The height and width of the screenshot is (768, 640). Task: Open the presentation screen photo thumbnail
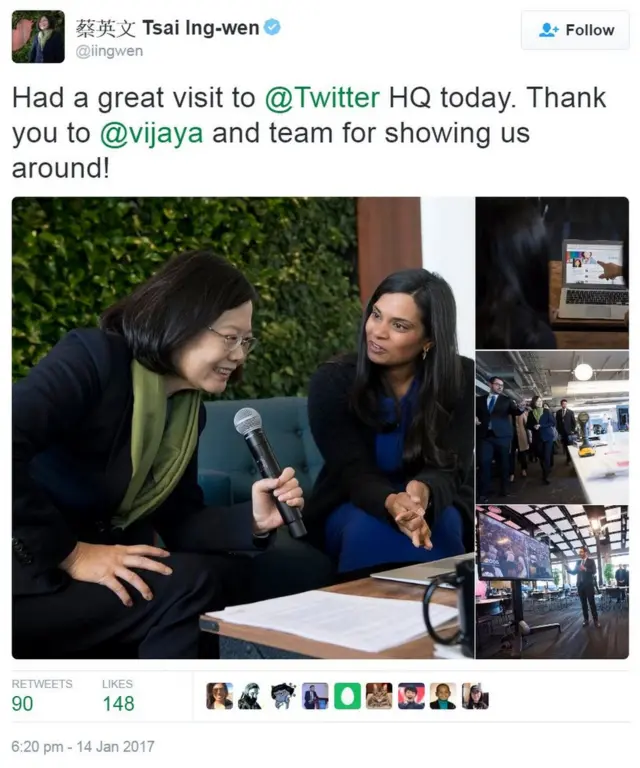pos(552,582)
